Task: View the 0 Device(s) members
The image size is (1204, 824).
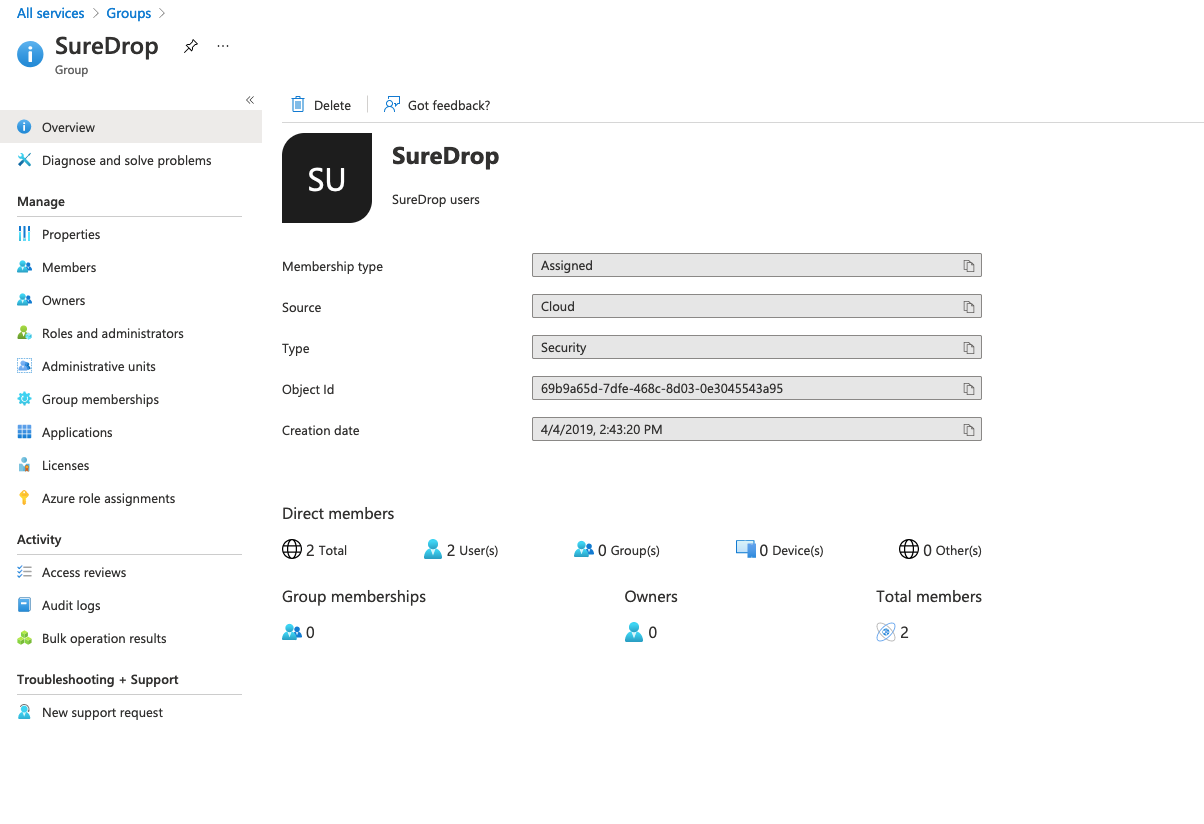Action: tap(779, 550)
